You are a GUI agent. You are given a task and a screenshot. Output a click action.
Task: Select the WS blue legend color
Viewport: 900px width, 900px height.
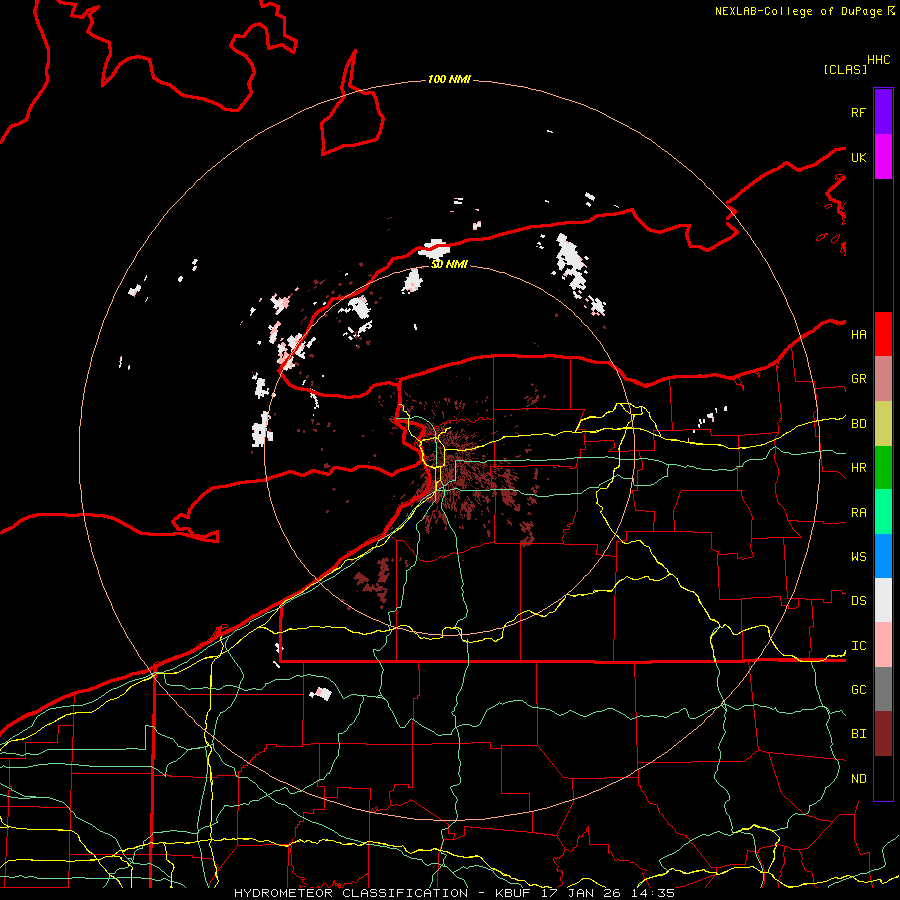pyautogui.click(x=883, y=556)
